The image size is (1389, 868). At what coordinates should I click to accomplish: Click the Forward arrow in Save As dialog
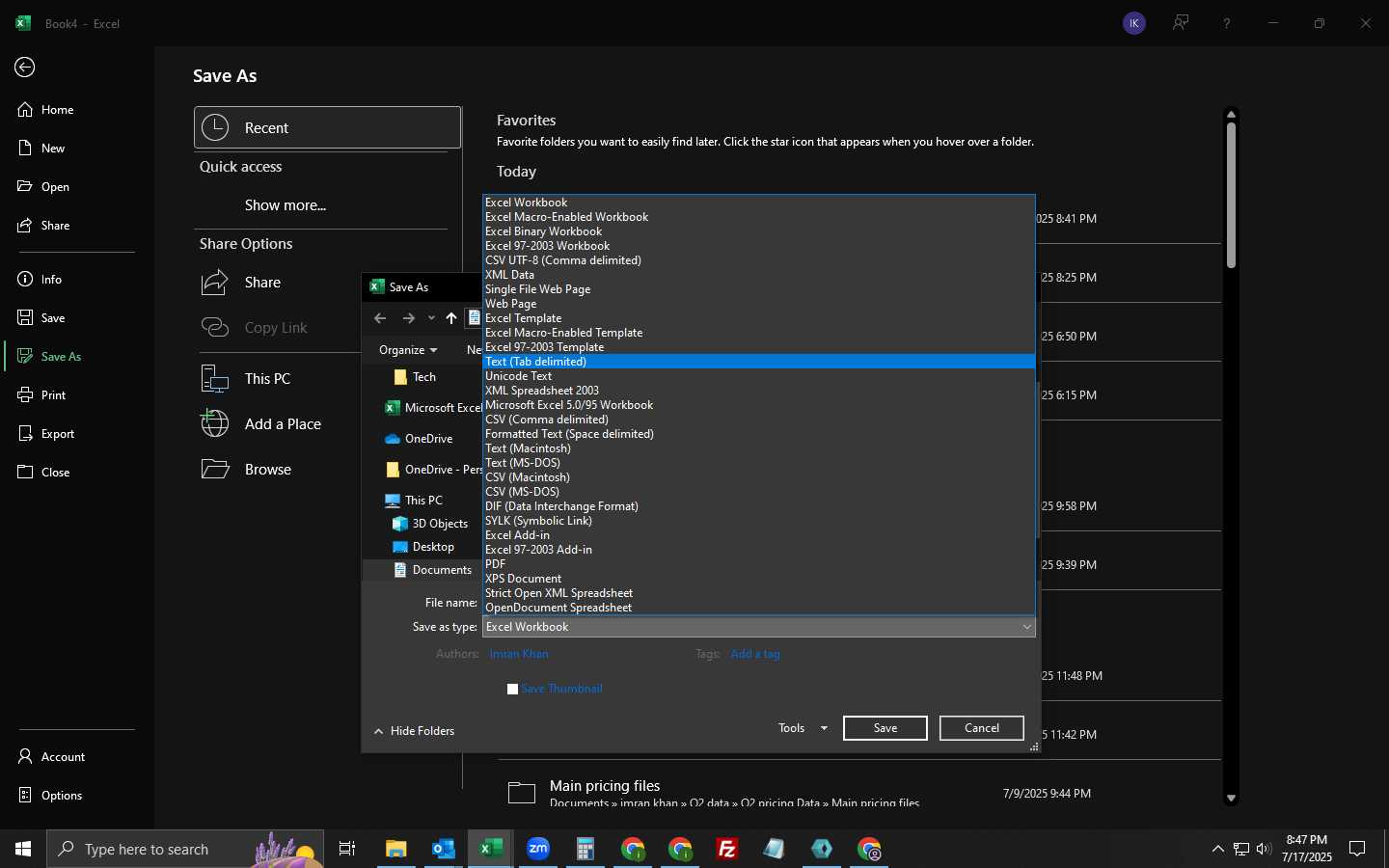point(409,318)
